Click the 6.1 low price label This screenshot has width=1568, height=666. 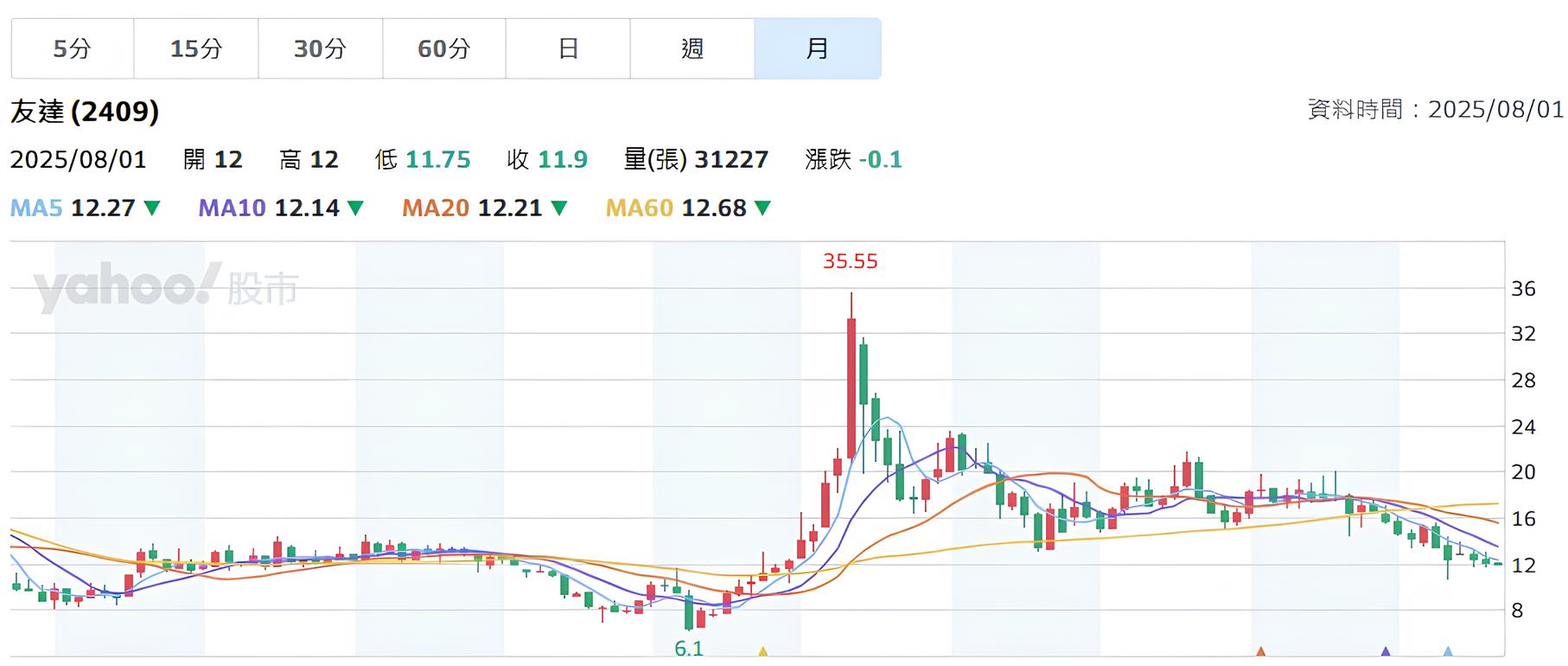point(689,649)
